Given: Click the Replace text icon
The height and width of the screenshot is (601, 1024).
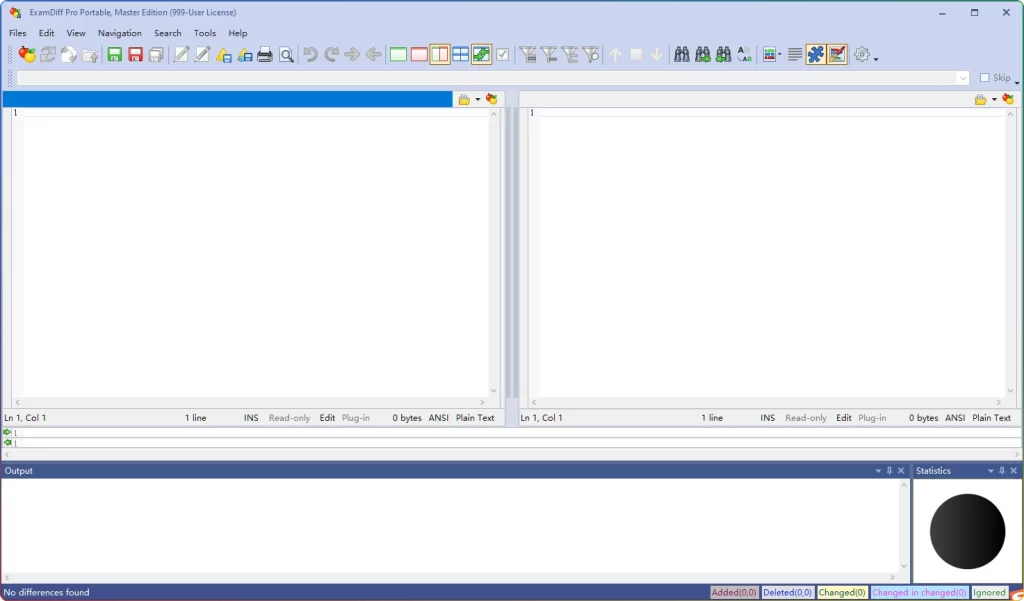Looking at the screenshot, I should pos(745,55).
